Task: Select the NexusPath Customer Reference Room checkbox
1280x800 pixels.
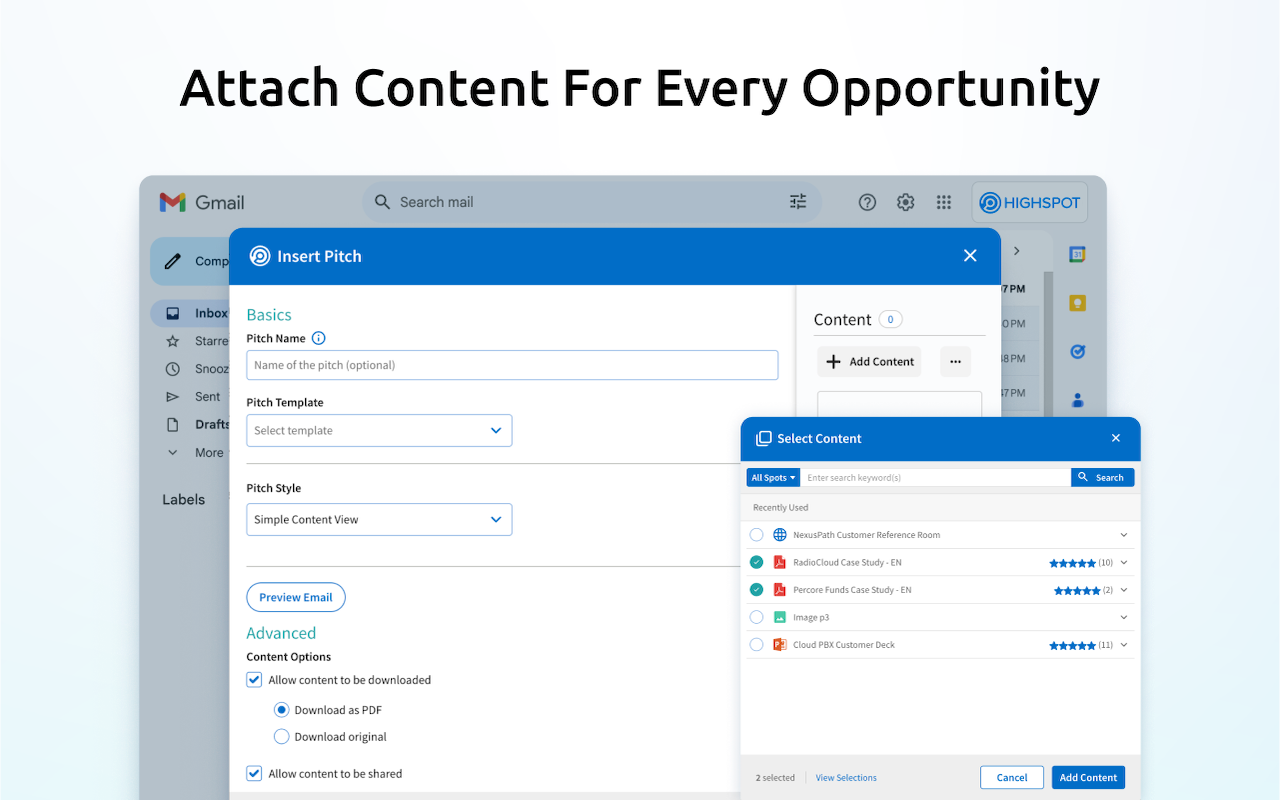Action: [756, 535]
